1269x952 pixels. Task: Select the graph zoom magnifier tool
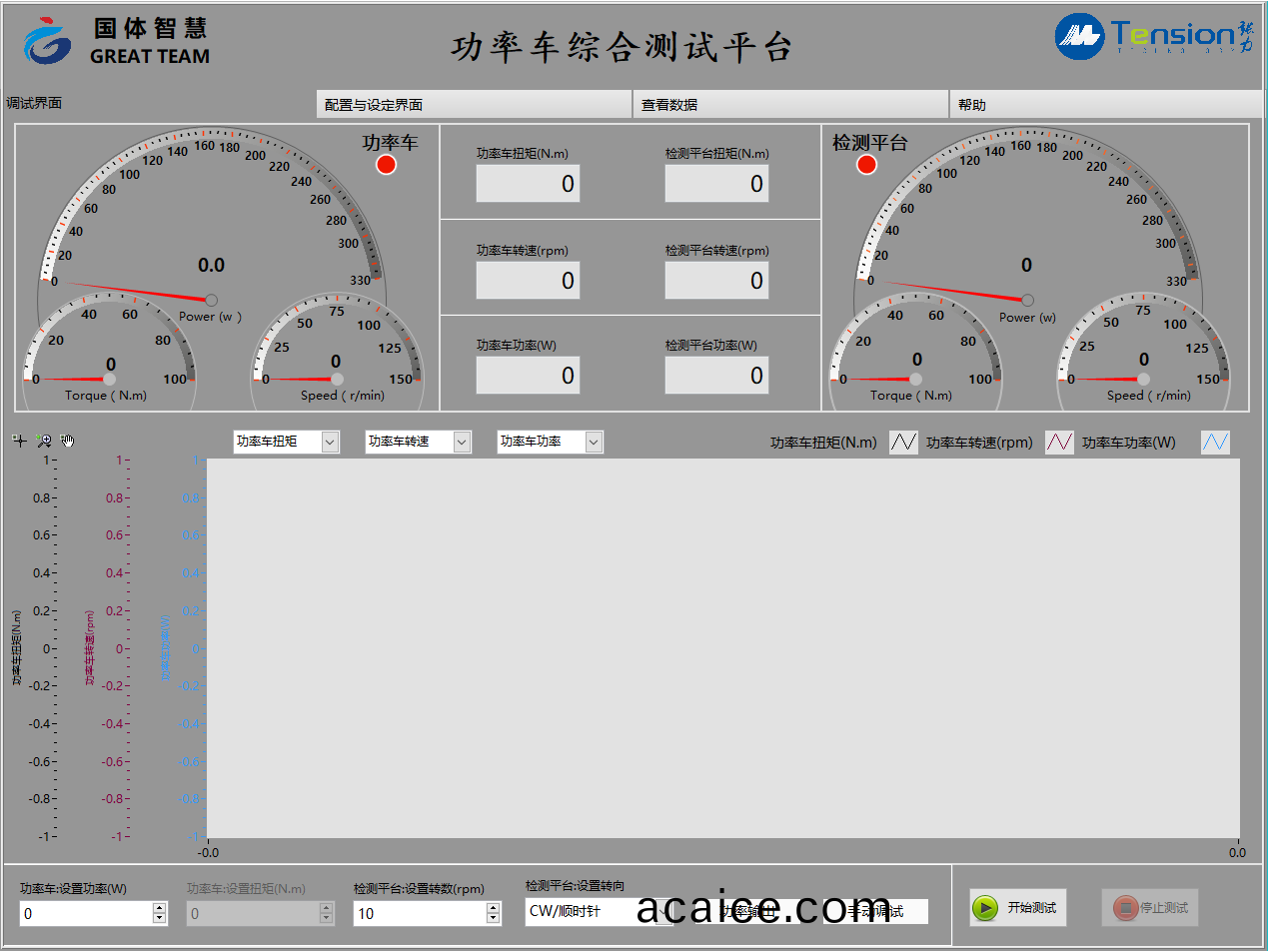[x=44, y=441]
